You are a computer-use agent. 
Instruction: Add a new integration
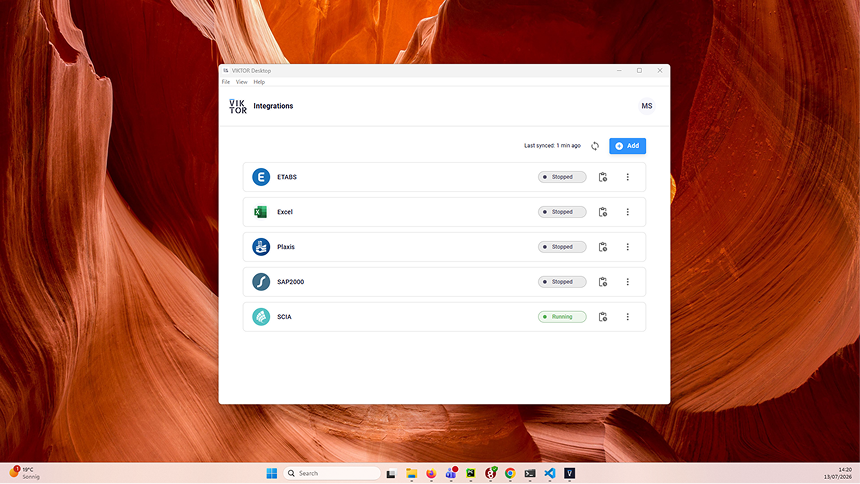tap(627, 146)
